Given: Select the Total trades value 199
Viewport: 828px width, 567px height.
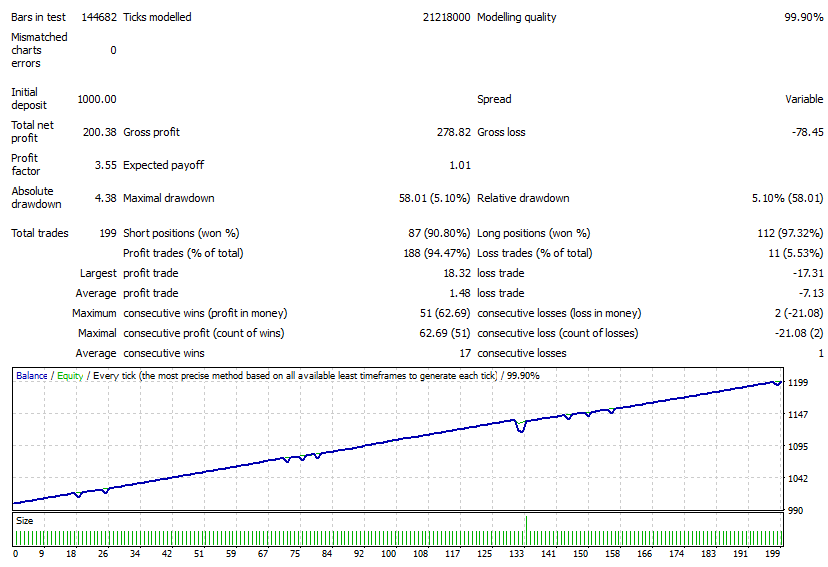Looking at the screenshot, I should pos(108,233).
